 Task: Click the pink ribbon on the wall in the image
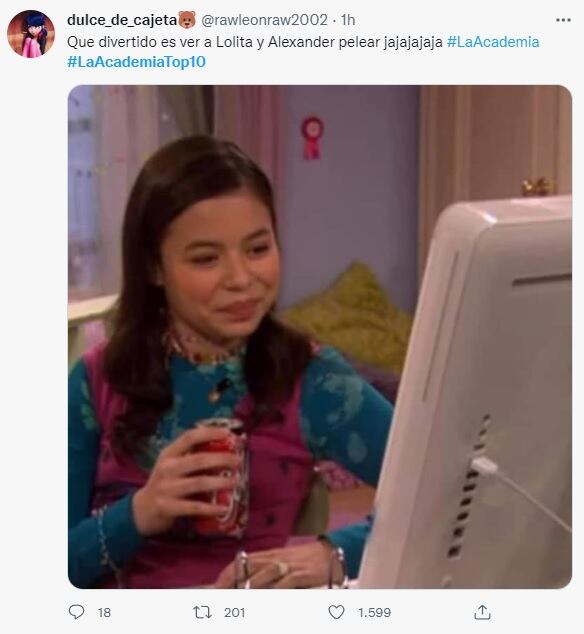[312, 138]
